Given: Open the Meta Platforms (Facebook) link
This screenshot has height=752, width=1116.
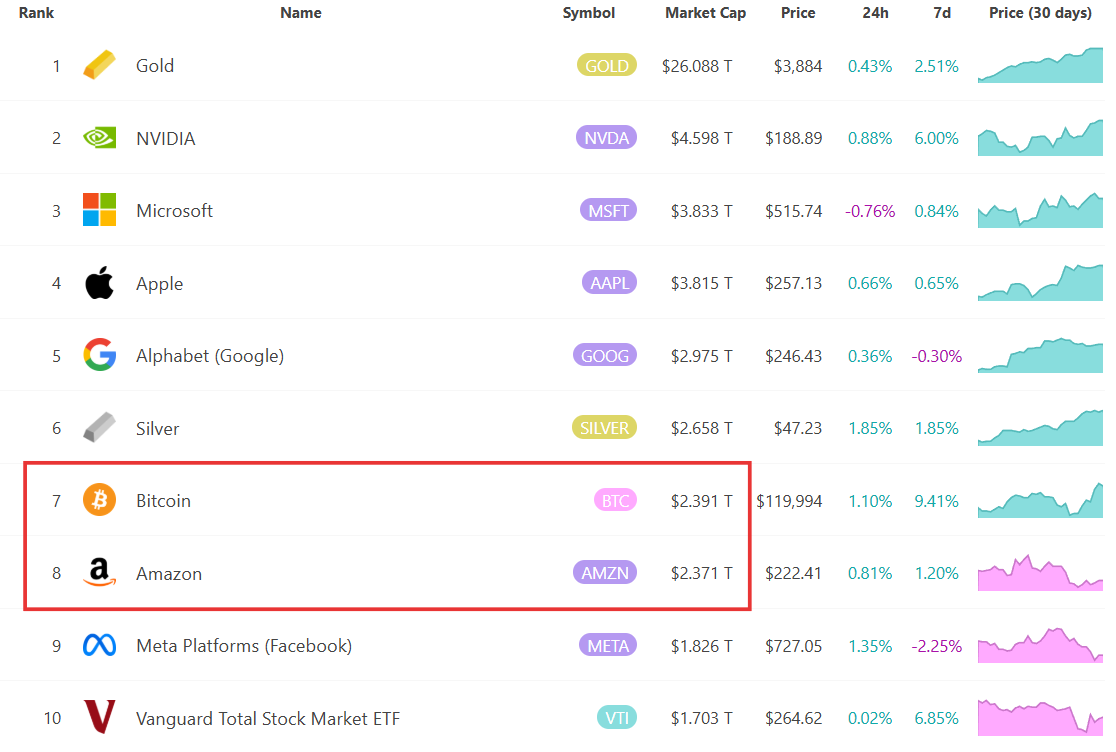Looking at the screenshot, I should tap(244, 645).
